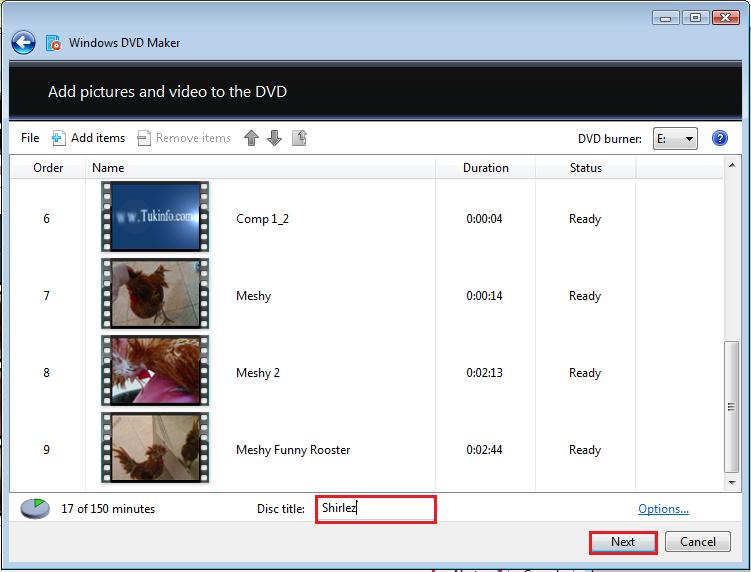Click the disc usage pie chart icon
This screenshot has width=751, height=572.
(35, 508)
